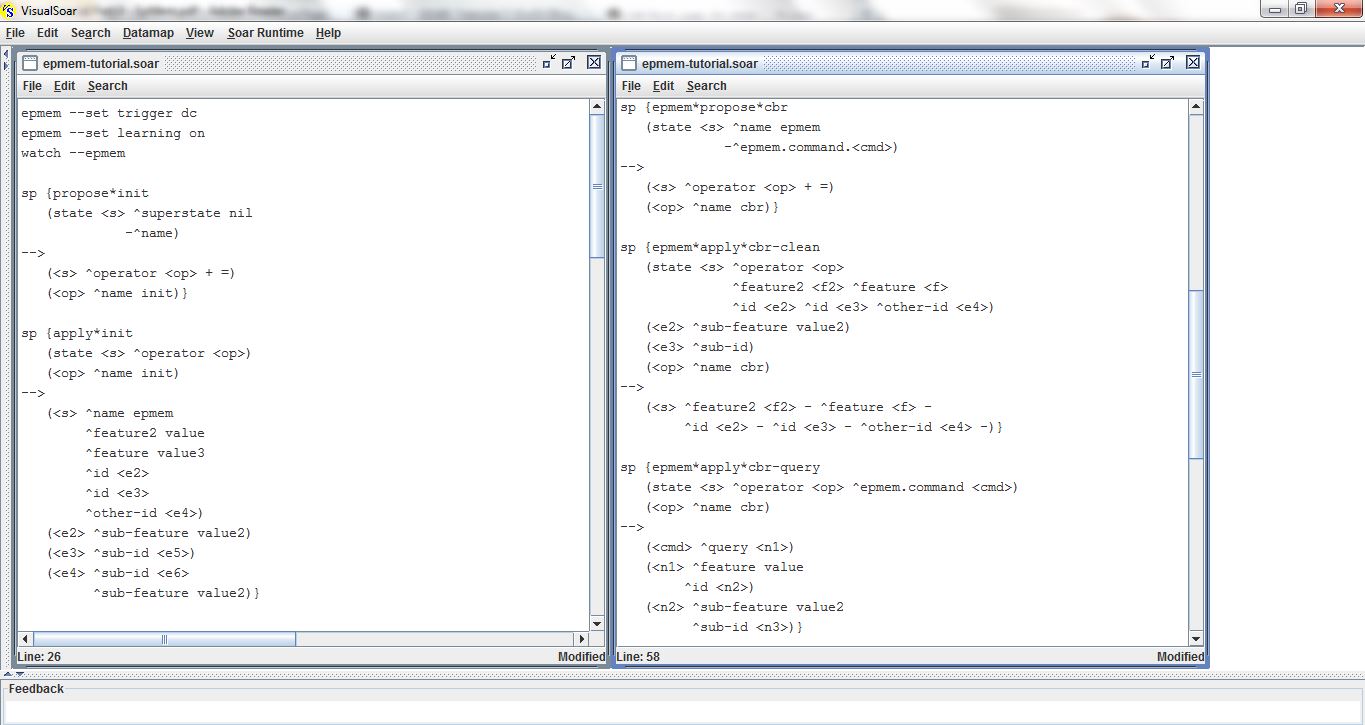Click the VisualSoar application icon in title bar
Viewport: 1365px width, 725px height.
(9, 10)
